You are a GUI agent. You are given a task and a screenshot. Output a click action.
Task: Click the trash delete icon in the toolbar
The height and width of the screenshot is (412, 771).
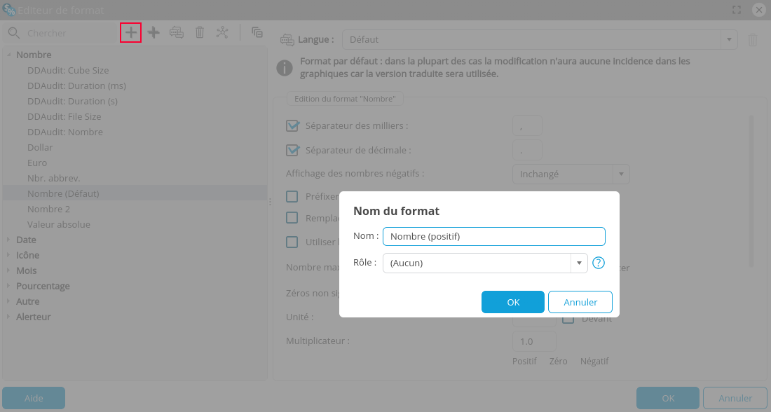pyautogui.click(x=199, y=32)
